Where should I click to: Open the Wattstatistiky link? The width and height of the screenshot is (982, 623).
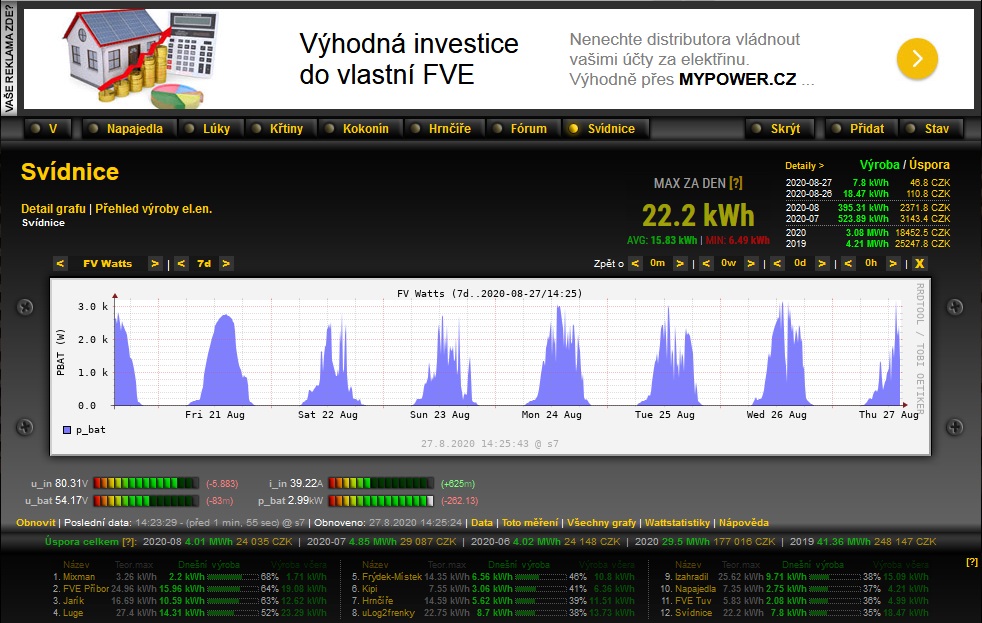pos(677,523)
